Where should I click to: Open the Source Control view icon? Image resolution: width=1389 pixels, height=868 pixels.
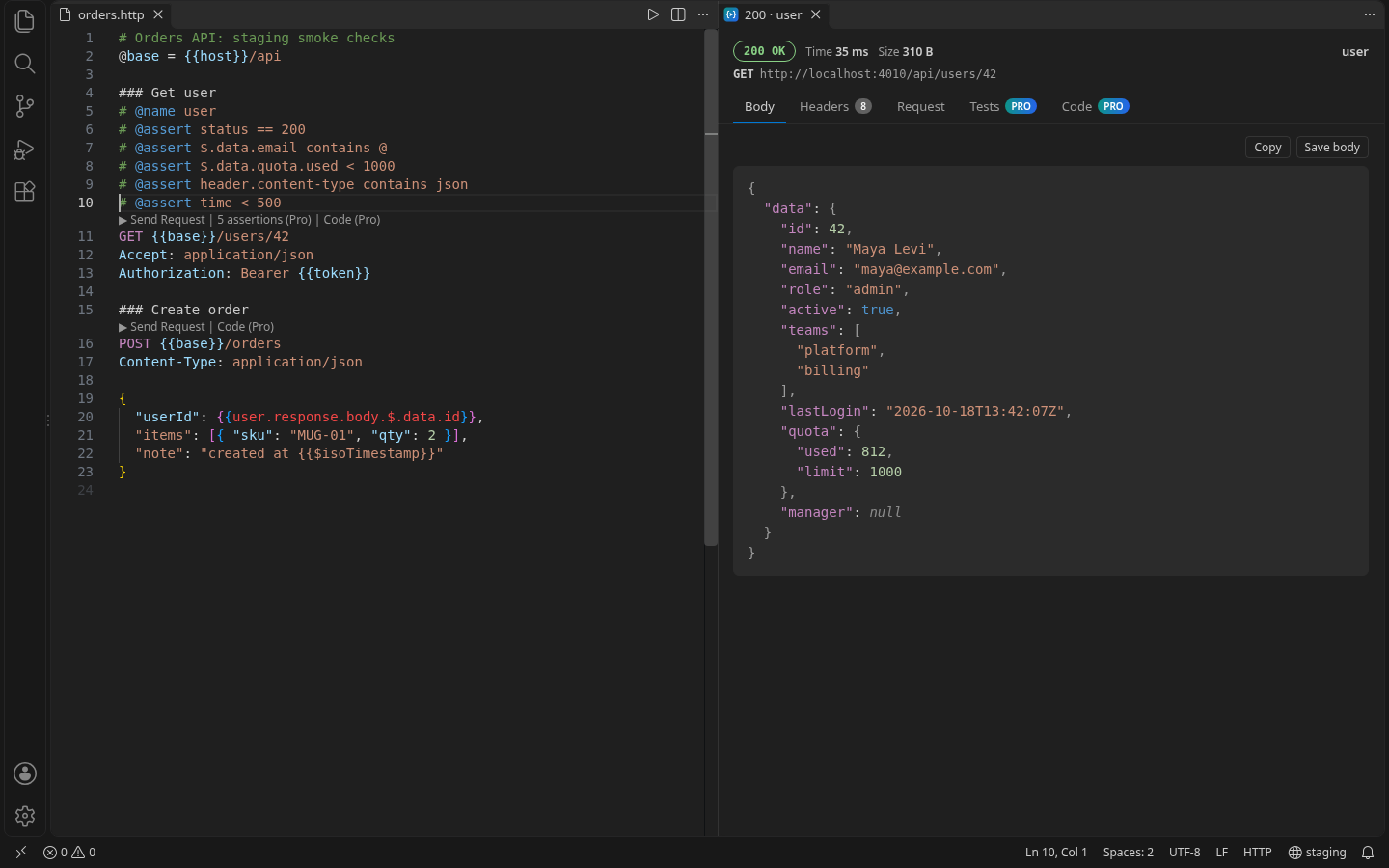tap(25, 106)
